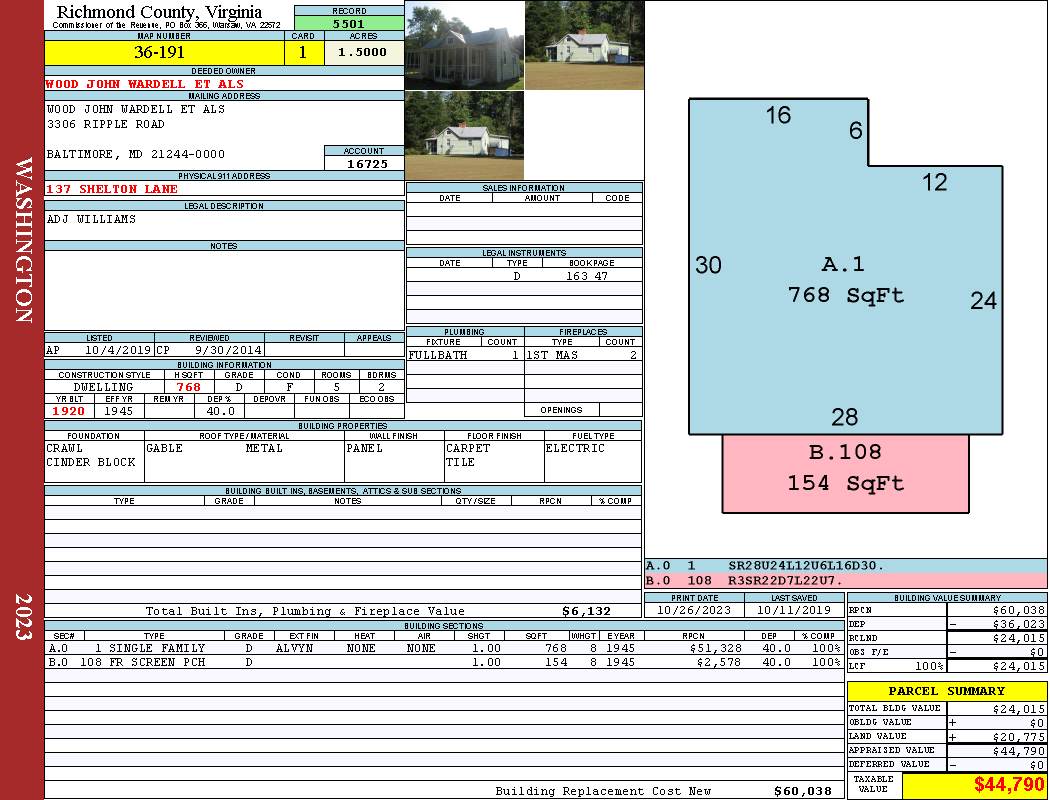Click FULLBATH plumbing fixture entry
Viewport: 1050px width, 800px height.
(x=438, y=355)
